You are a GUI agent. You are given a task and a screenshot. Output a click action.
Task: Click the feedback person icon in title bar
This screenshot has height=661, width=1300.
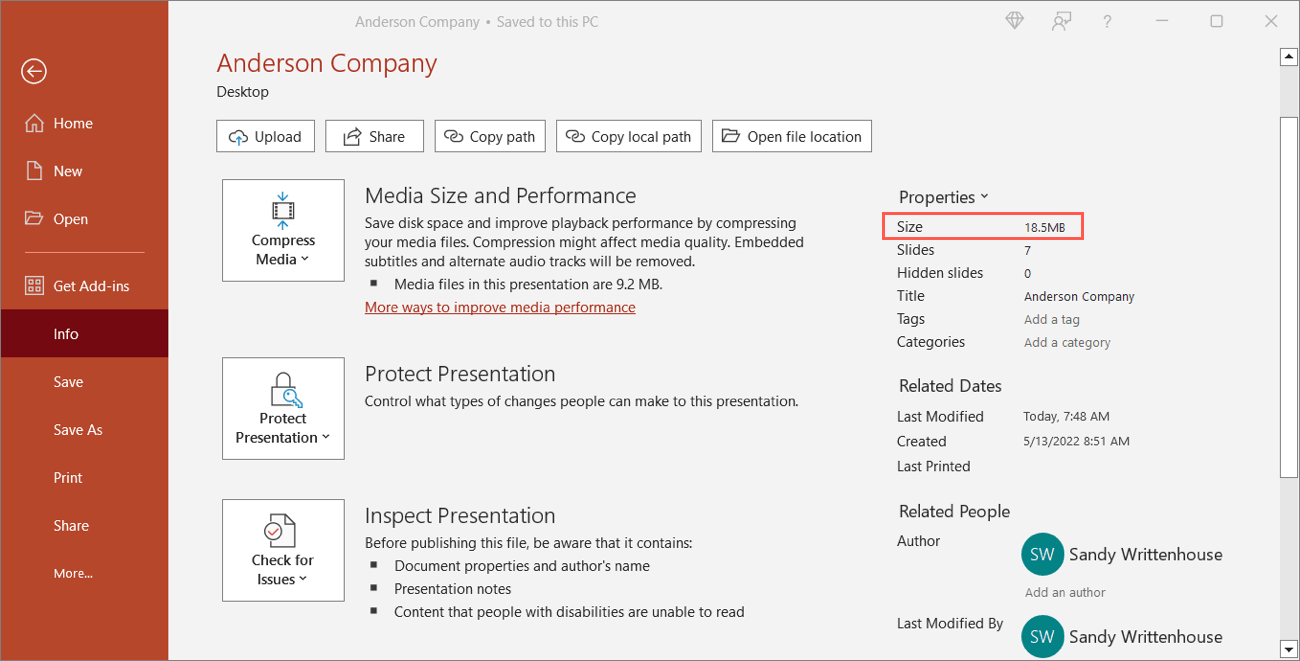tap(1061, 21)
